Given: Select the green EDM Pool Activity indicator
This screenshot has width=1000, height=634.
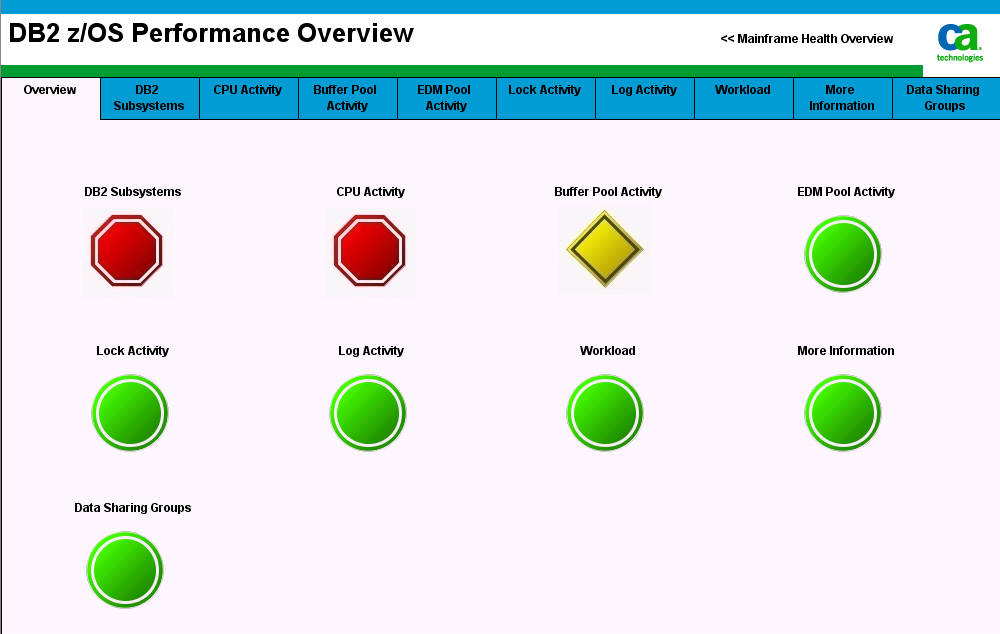Looking at the screenshot, I should [x=842, y=254].
